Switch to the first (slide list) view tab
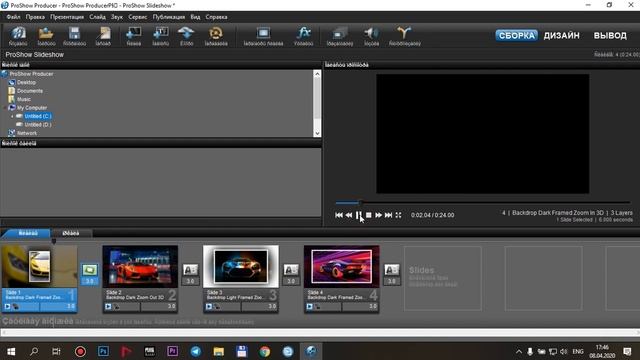Image resolution: width=640 pixels, height=360 pixels. 28,233
